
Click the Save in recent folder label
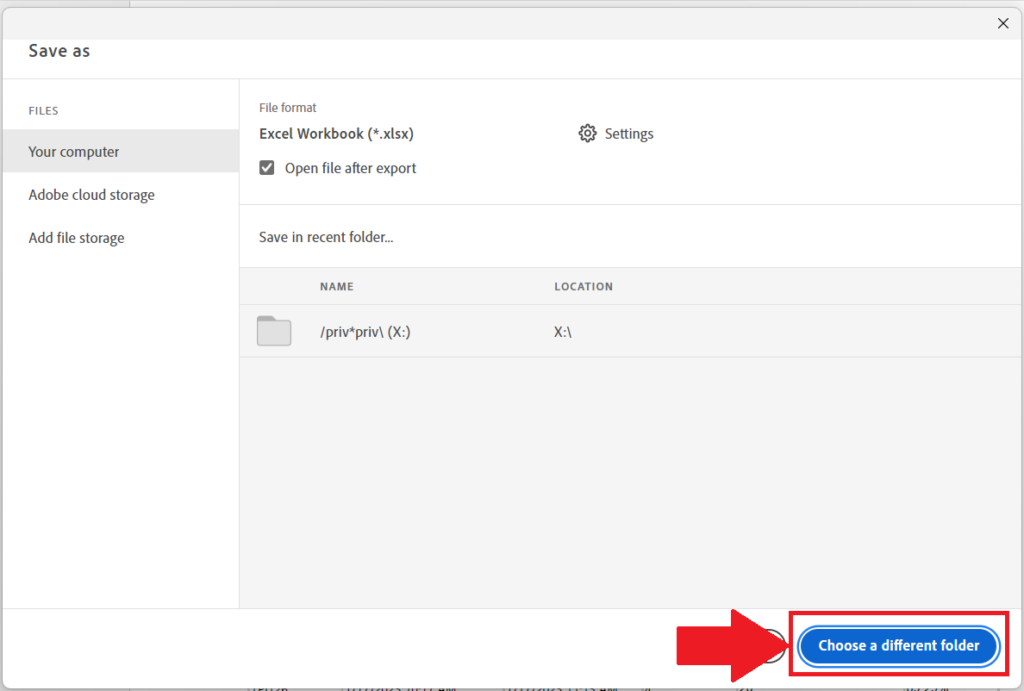tap(326, 236)
